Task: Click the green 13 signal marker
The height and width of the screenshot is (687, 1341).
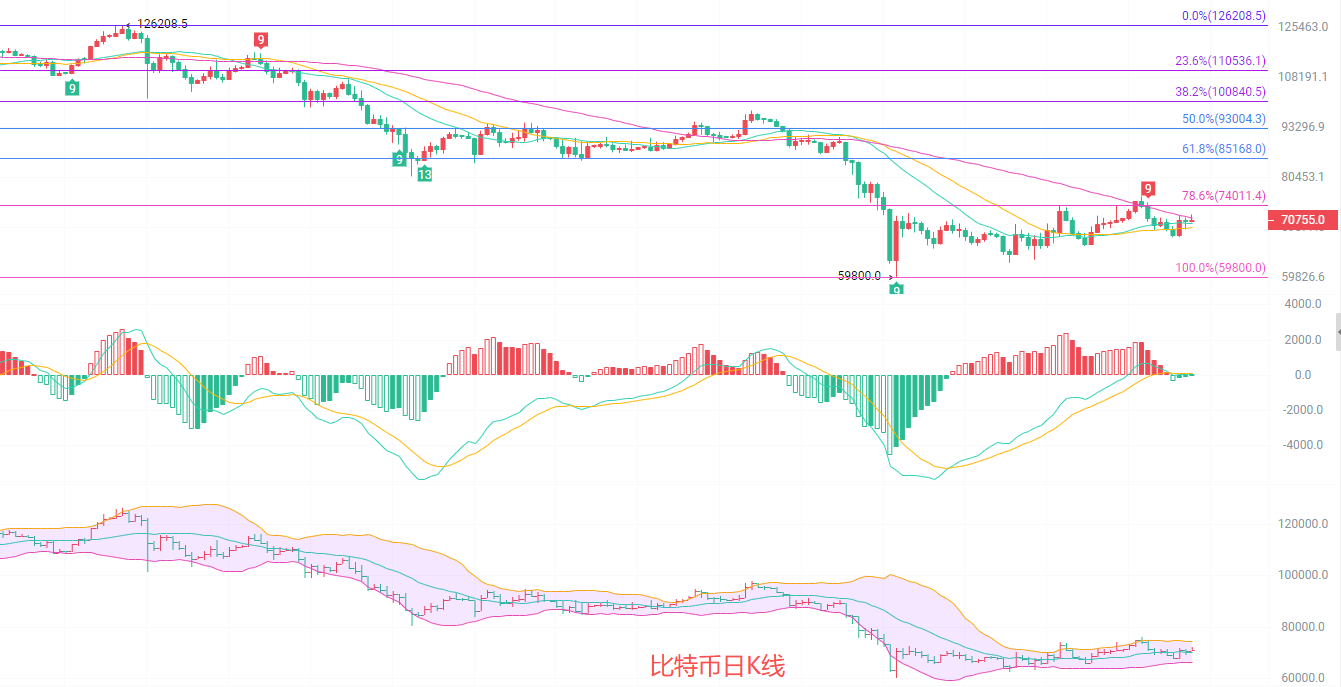Action: point(425,174)
